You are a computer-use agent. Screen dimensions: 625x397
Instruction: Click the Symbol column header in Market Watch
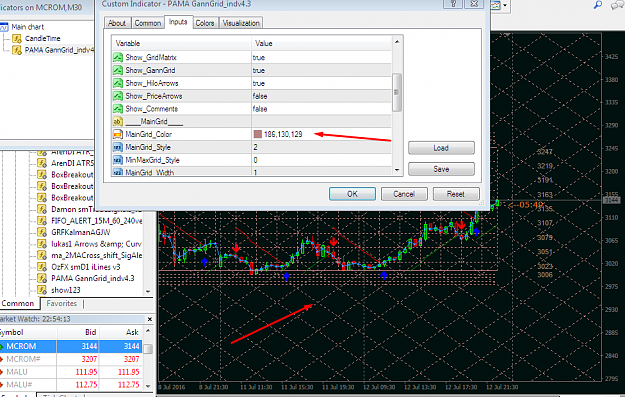[28, 332]
